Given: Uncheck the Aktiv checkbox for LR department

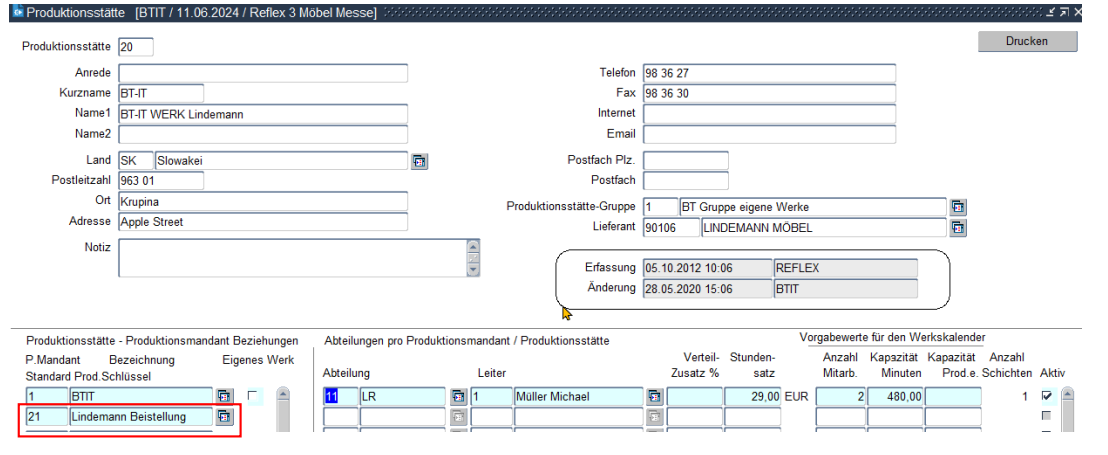Looking at the screenshot, I should (x=1047, y=397).
